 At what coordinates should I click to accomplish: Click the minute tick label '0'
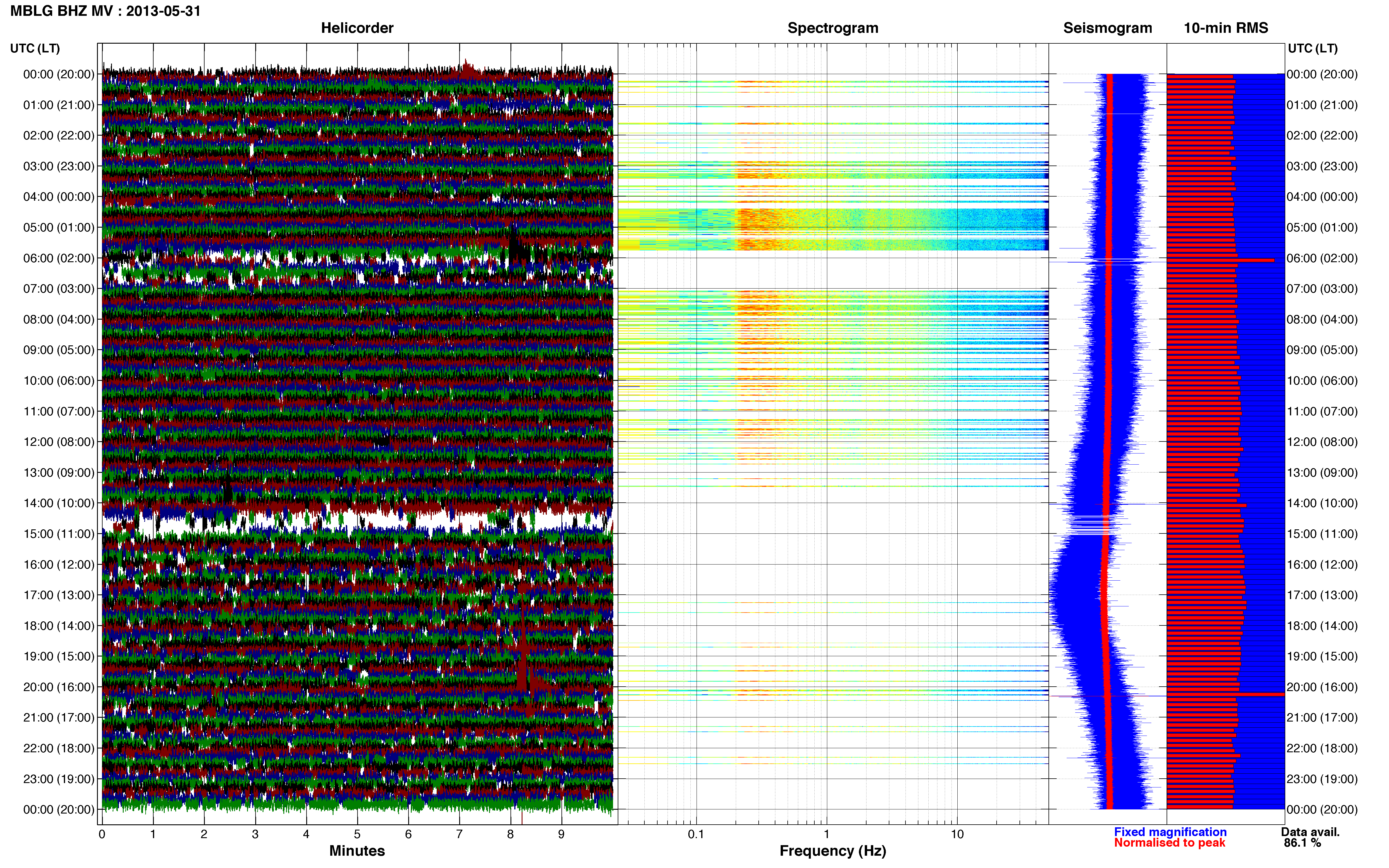102,835
